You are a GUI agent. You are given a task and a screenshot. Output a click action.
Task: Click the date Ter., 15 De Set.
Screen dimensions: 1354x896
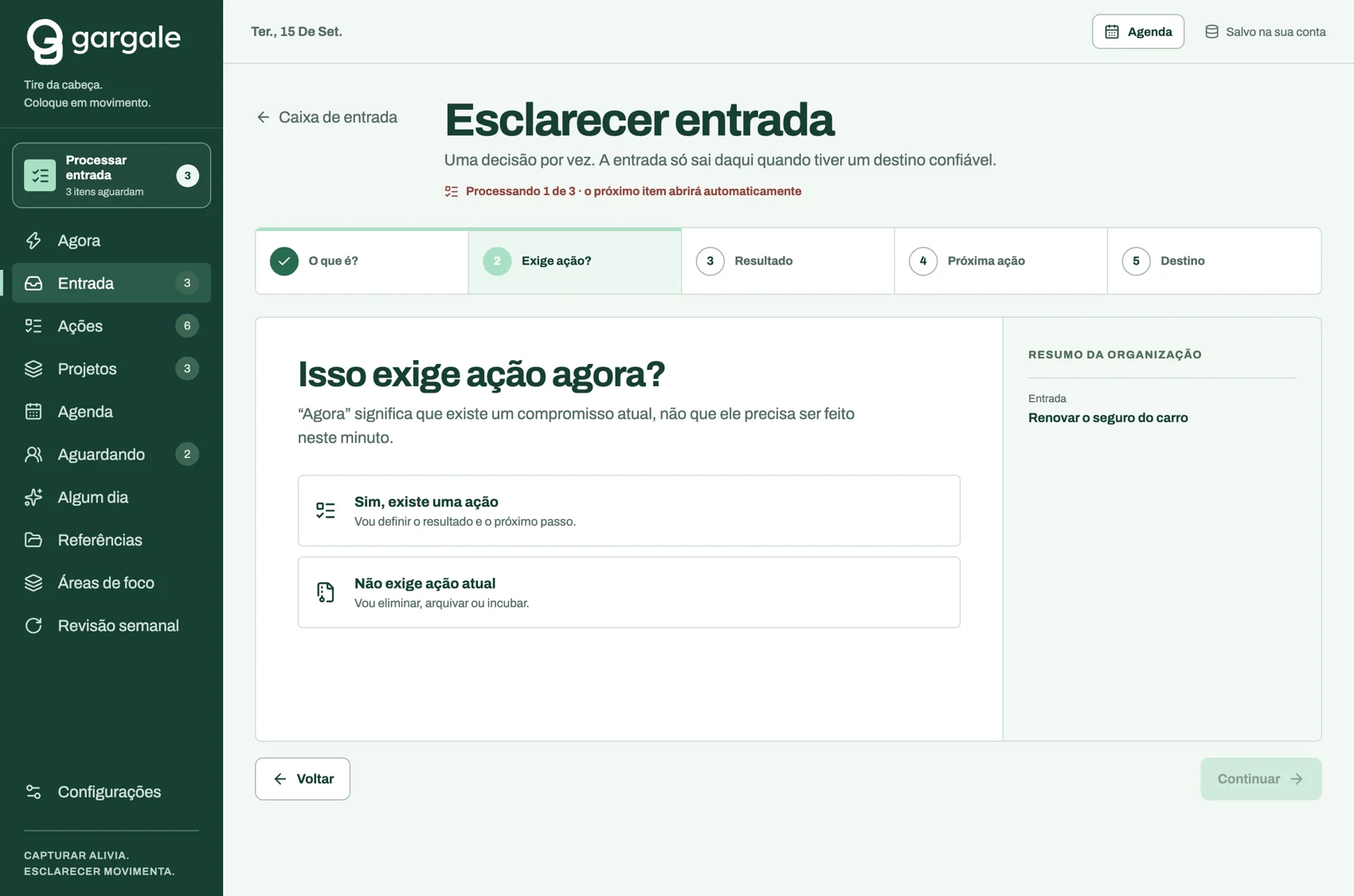(296, 32)
